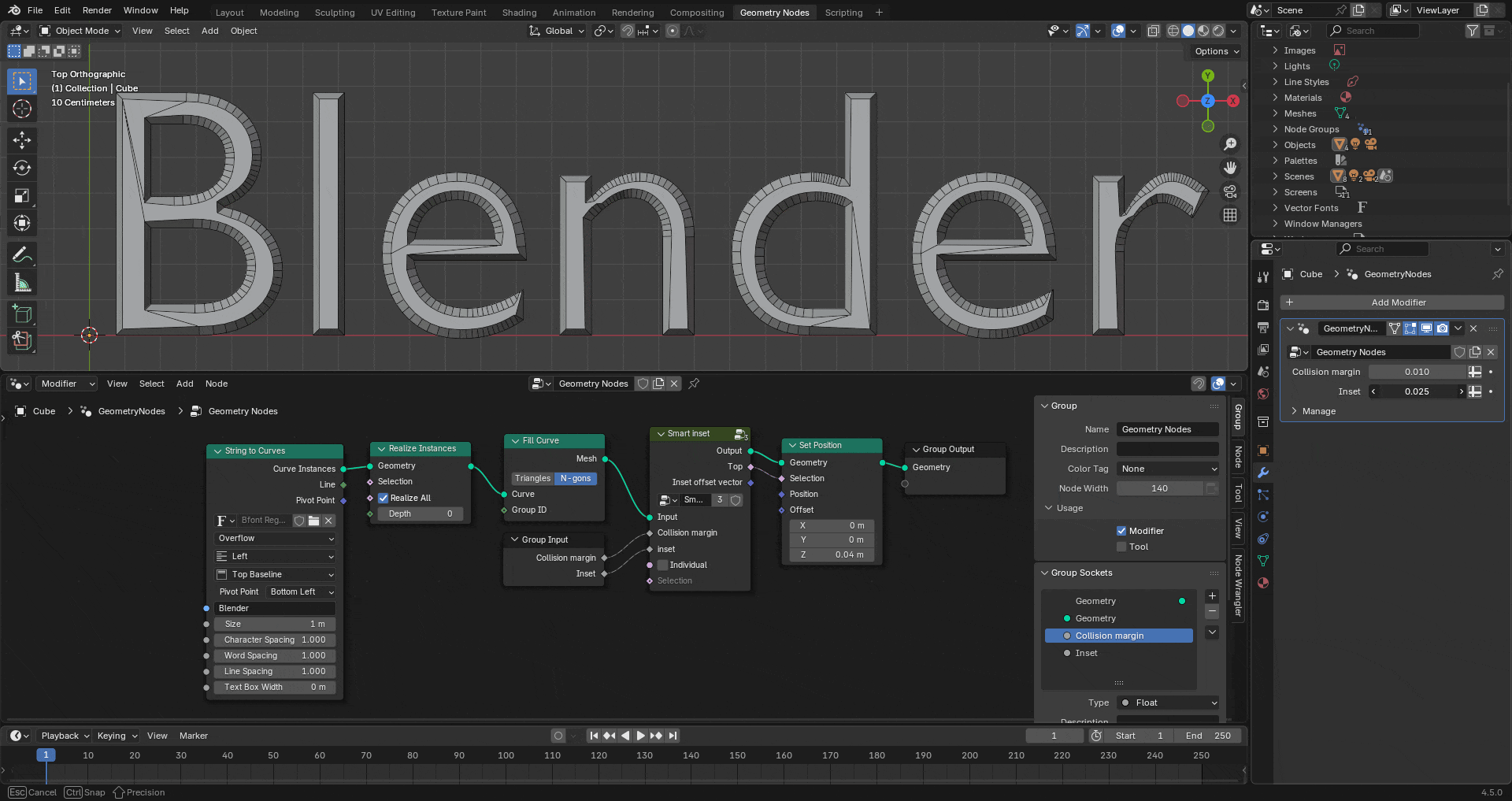
Task: Jump to the timeline end frame
Action: coord(673,736)
